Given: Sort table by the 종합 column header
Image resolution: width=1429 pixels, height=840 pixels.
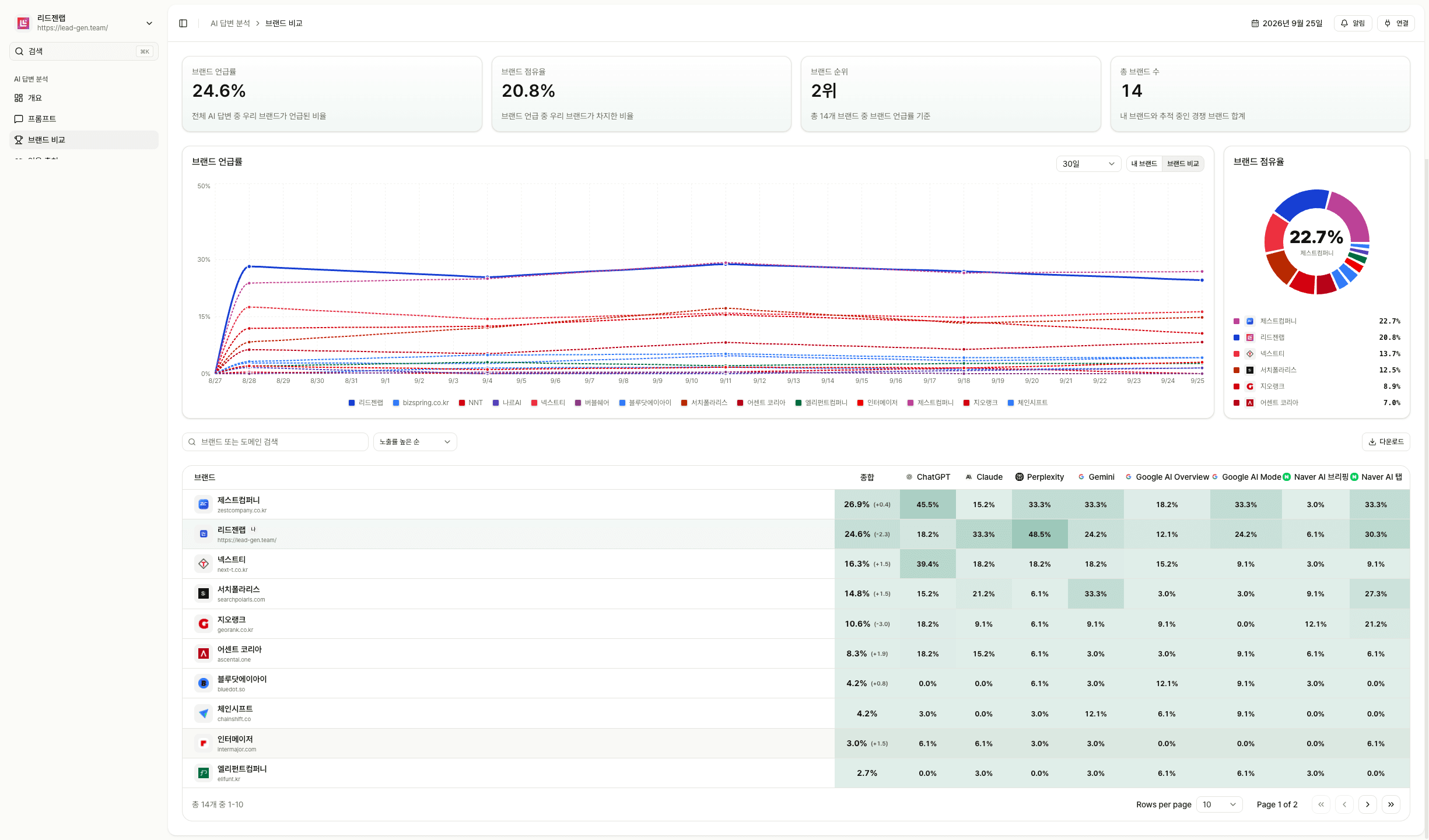Looking at the screenshot, I should tap(867, 477).
